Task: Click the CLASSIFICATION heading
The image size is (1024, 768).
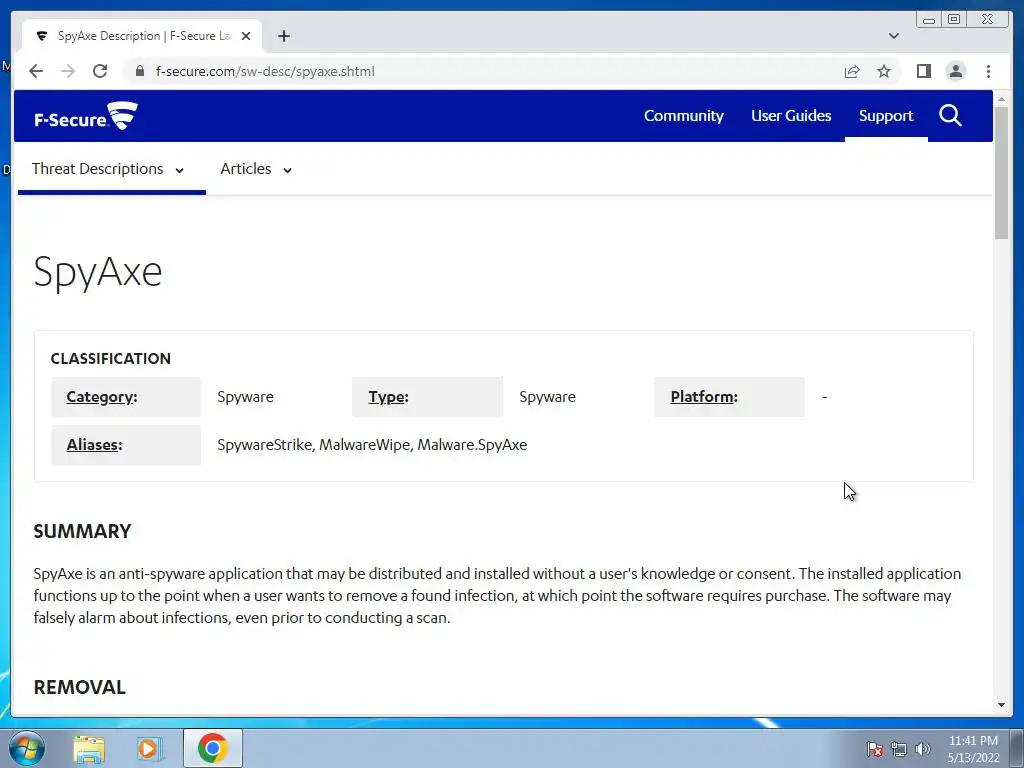Action: tap(110, 359)
